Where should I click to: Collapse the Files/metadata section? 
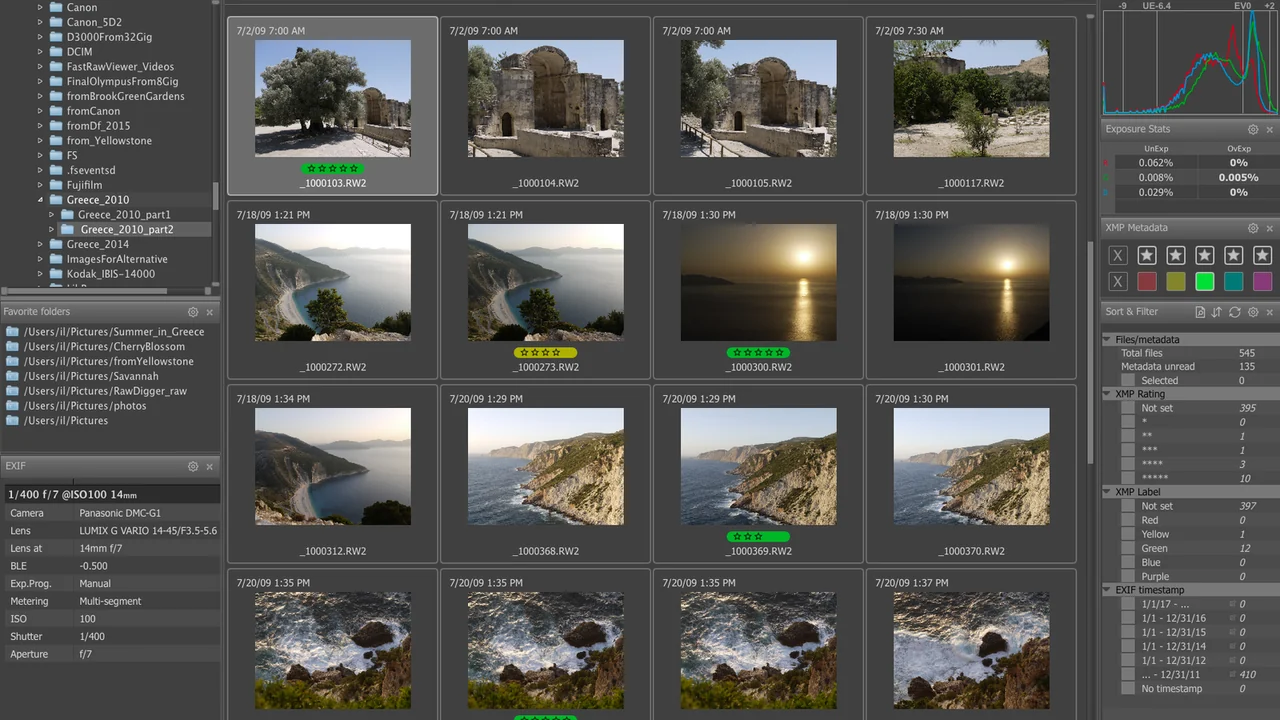pos(1108,340)
